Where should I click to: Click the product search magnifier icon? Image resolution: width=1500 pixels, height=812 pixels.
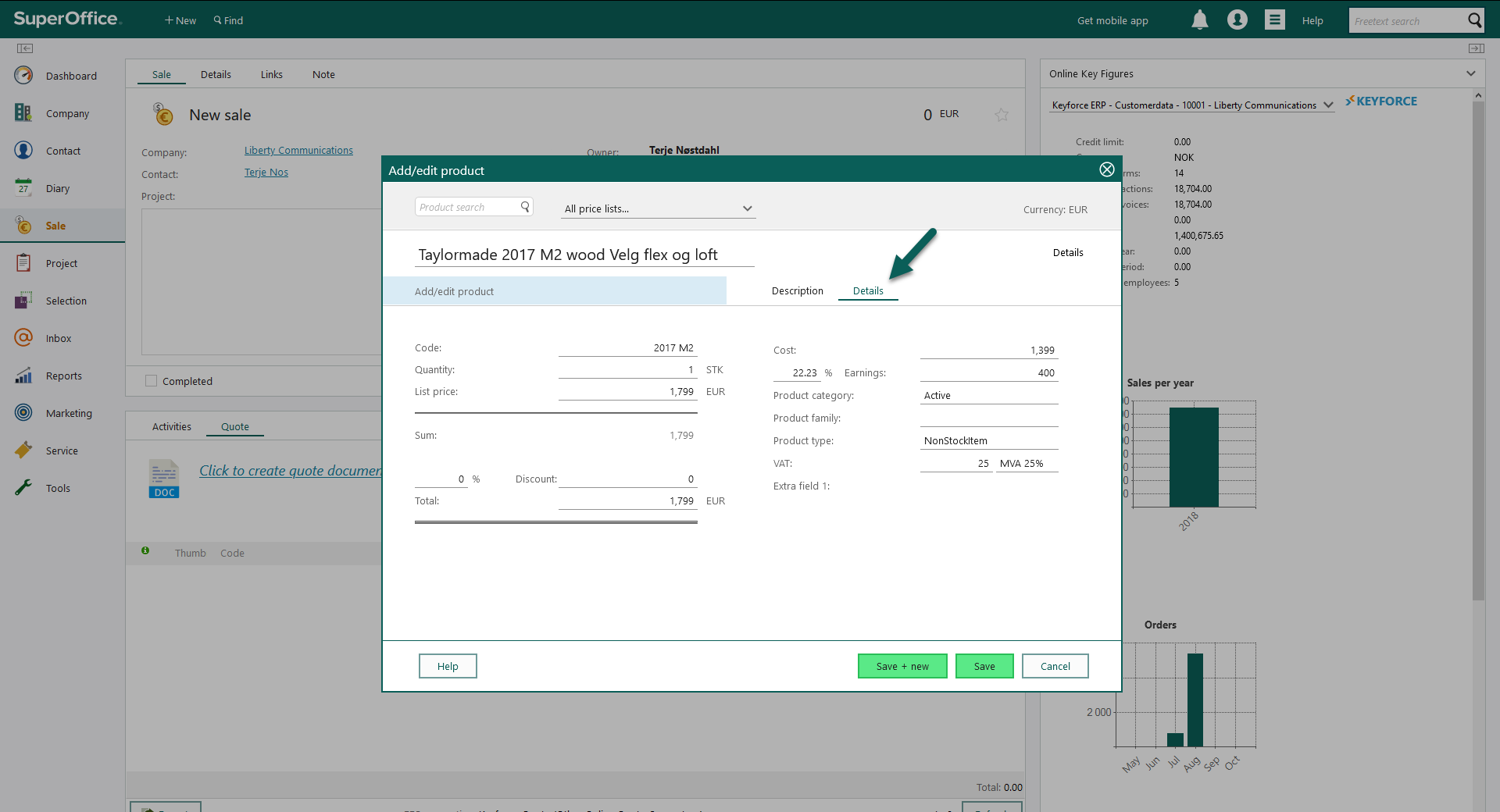(x=525, y=207)
